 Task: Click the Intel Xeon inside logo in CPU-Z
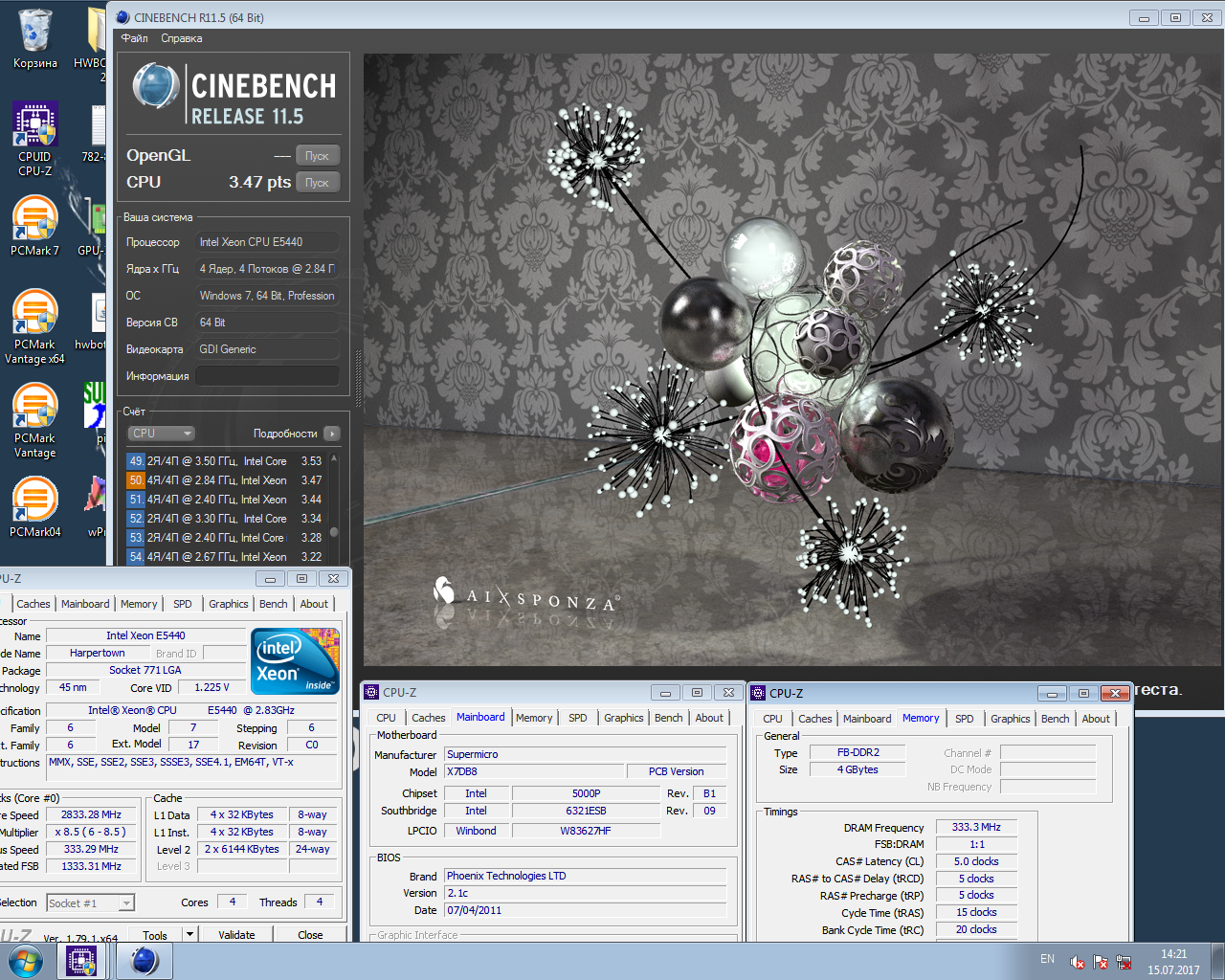295,661
